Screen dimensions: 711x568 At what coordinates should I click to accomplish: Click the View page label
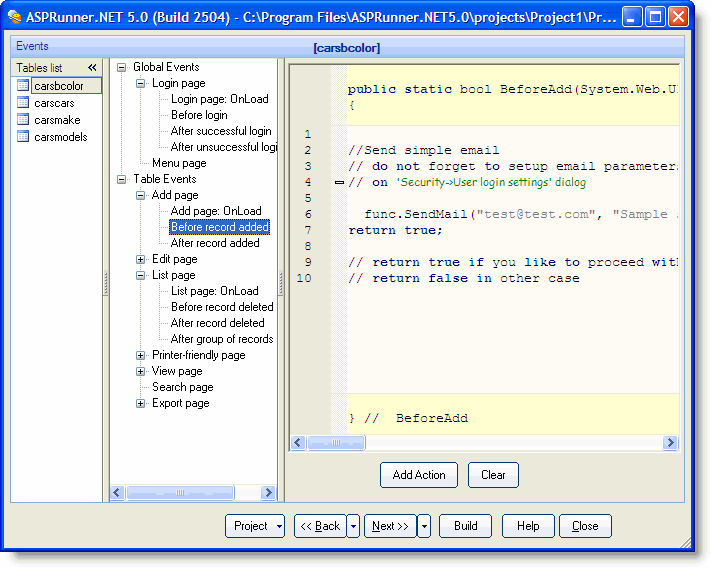click(x=177, y=371)
